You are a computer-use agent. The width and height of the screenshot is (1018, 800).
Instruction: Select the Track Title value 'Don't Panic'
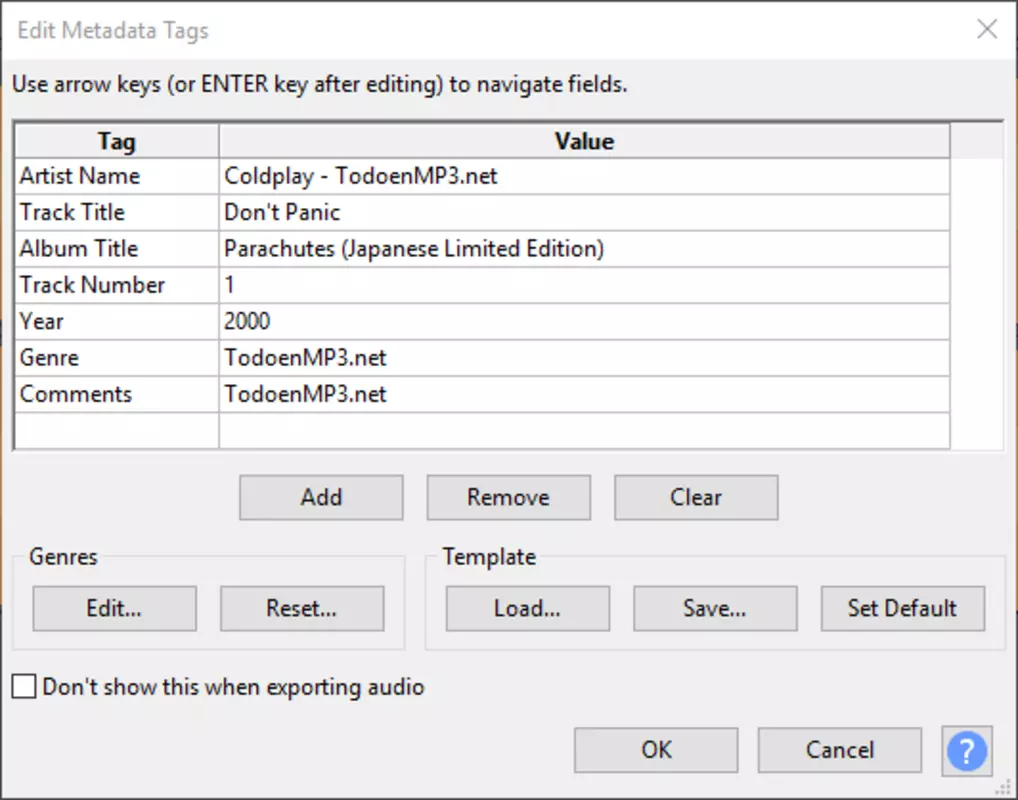tap(584, 212)
